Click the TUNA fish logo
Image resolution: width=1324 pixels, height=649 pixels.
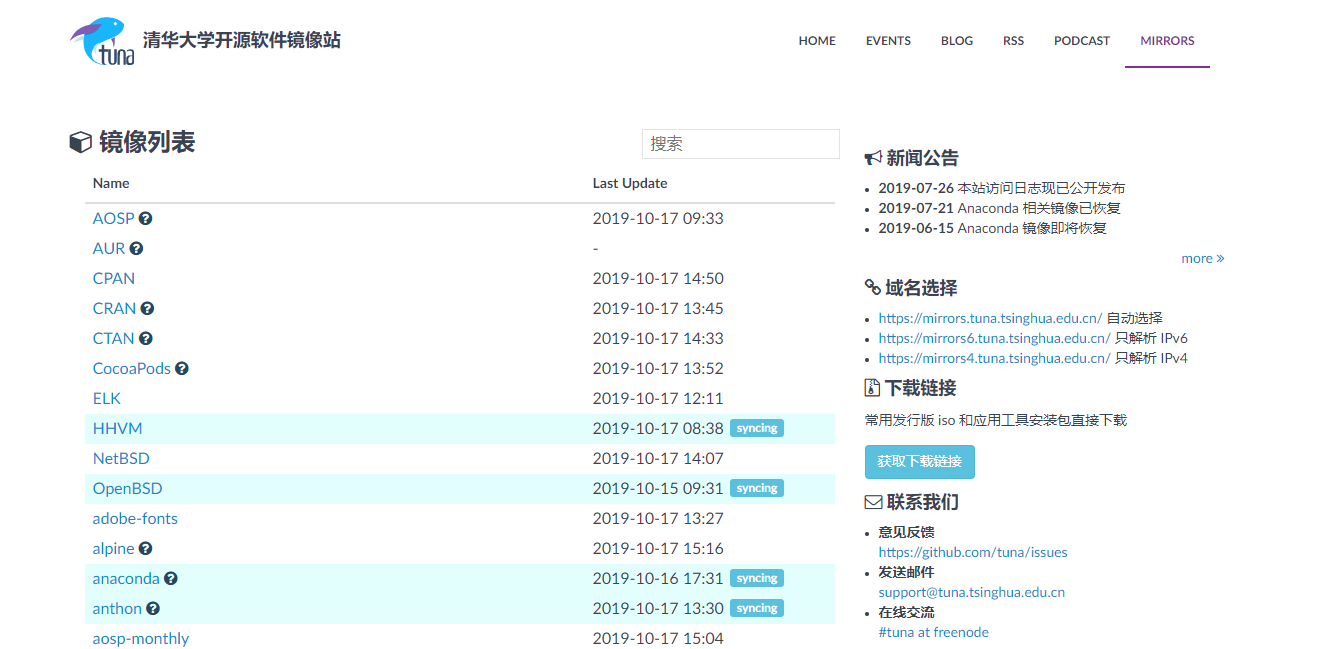pyautogui.click(x=102, y=42)
